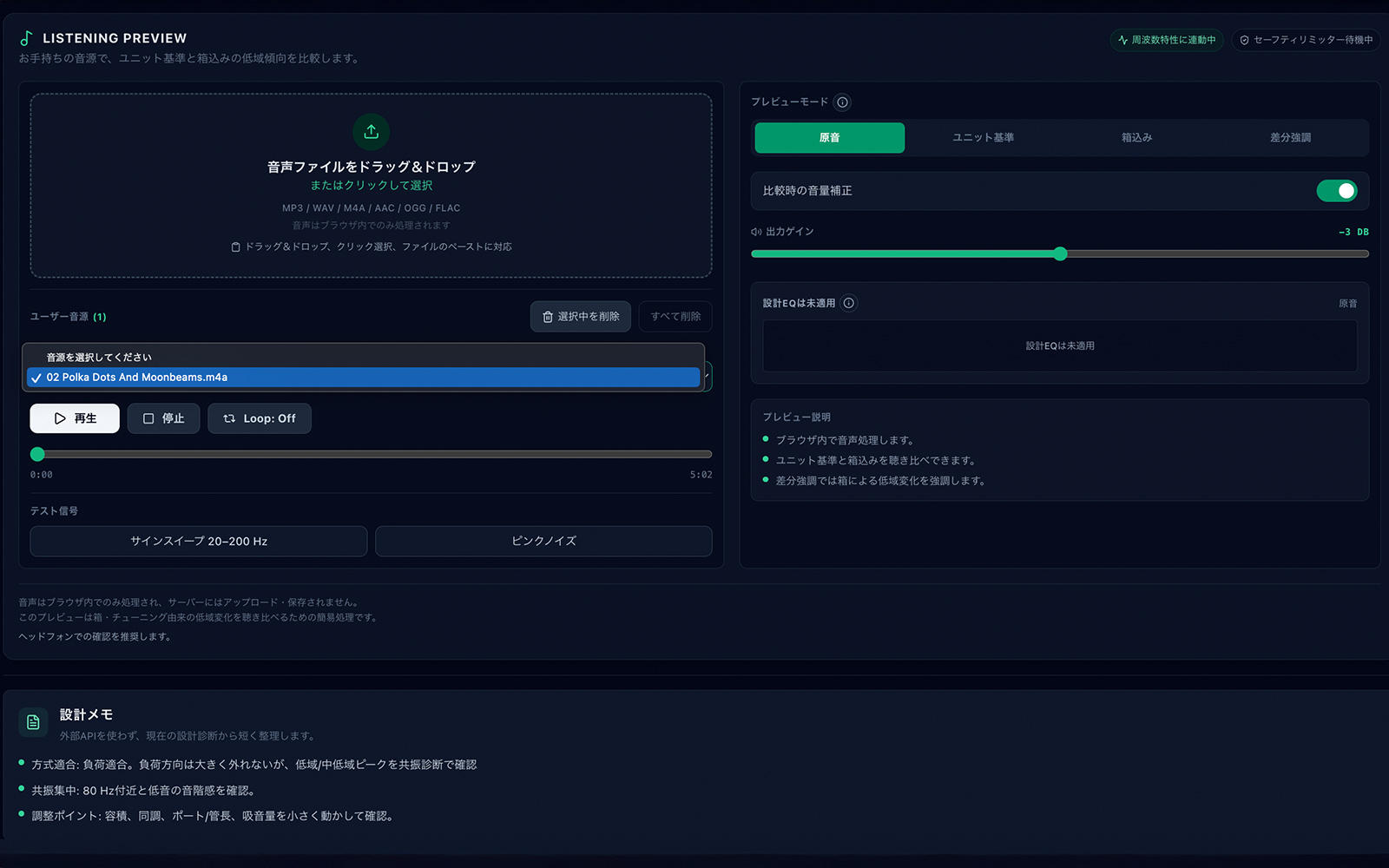Click the music note icon beside LISTENING PREVIEW
Image resolution: width=1389 pixels, height=868 pixels.
tap(27, 38)
